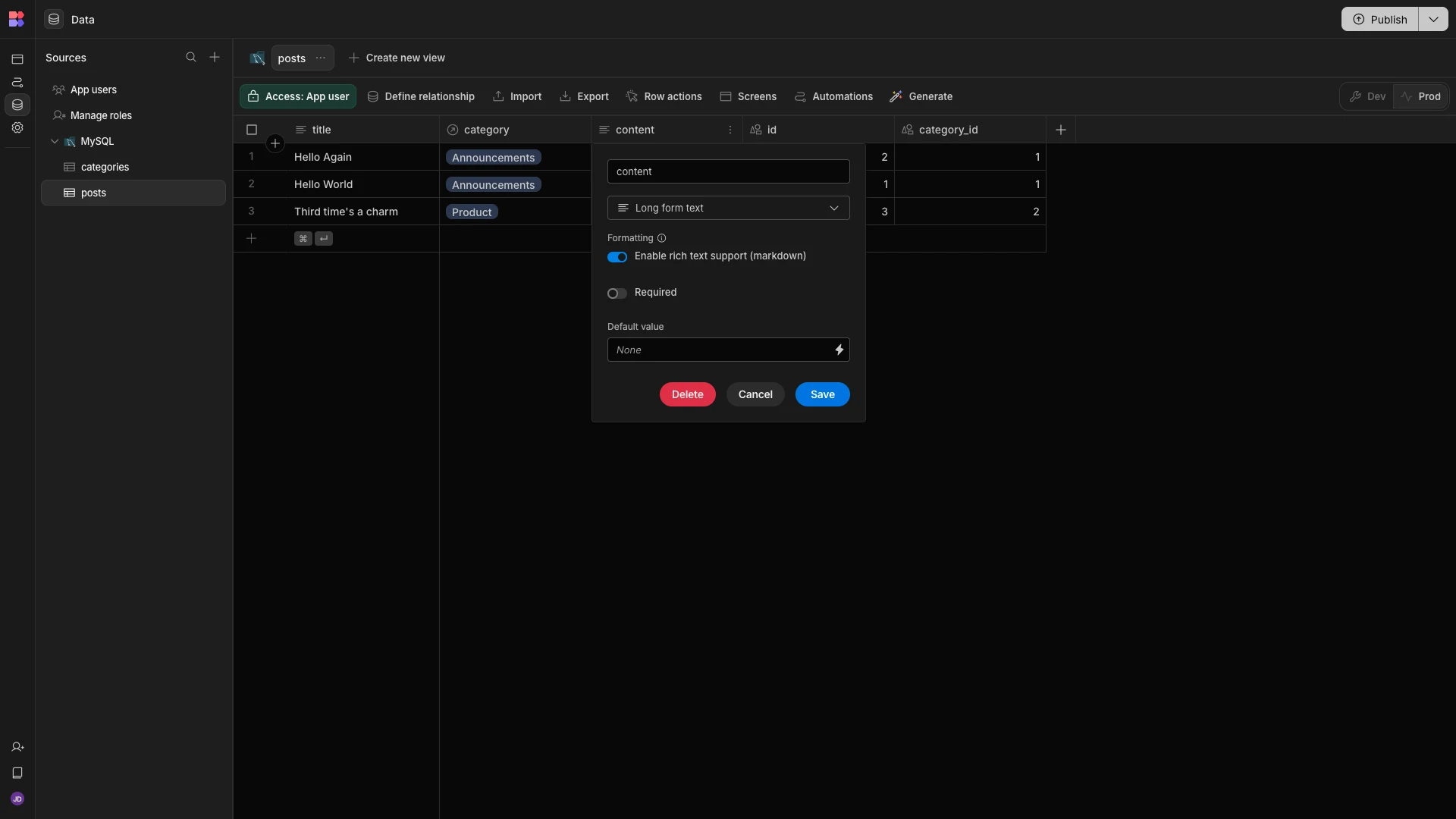
Task: Open Manage roles
Action: click(x=133, y=115)
